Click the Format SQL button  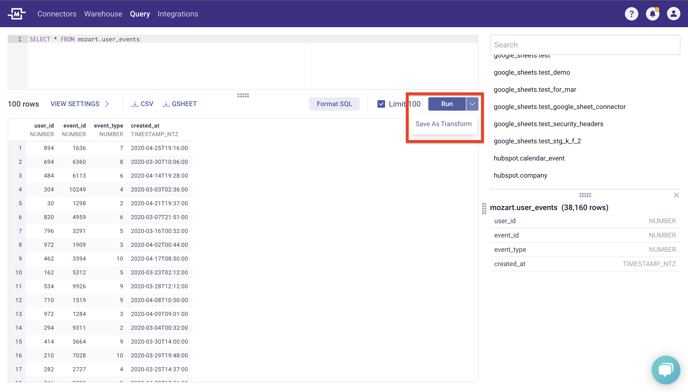click(334, 104)
